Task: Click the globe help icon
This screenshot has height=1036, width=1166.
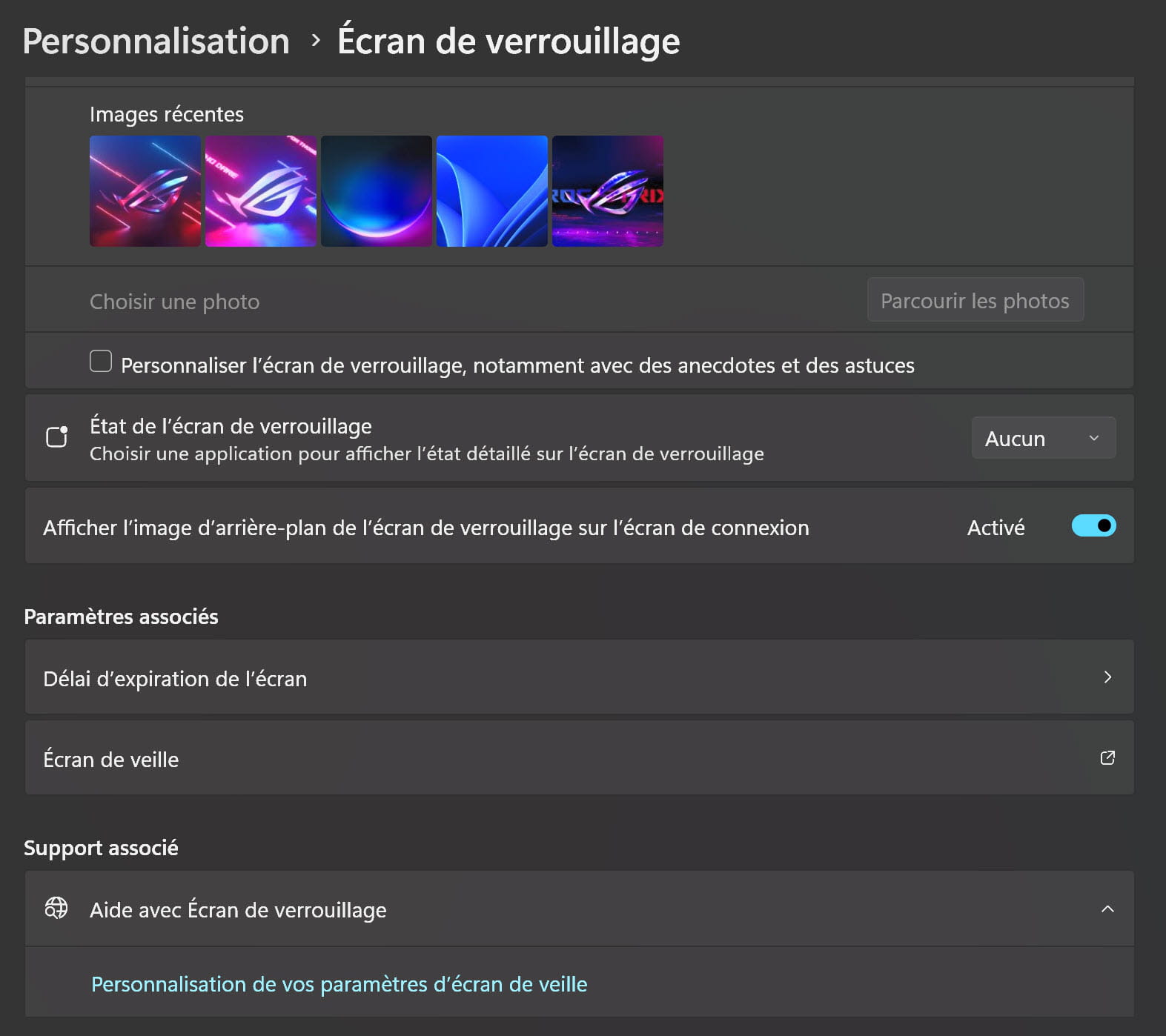Action: click(56, 908)
